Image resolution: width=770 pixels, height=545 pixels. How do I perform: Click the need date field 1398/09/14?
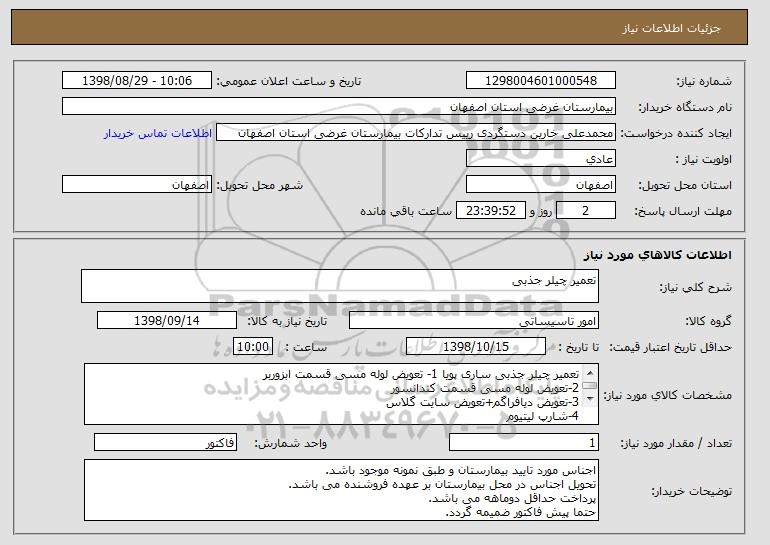[x=167, y=321]
